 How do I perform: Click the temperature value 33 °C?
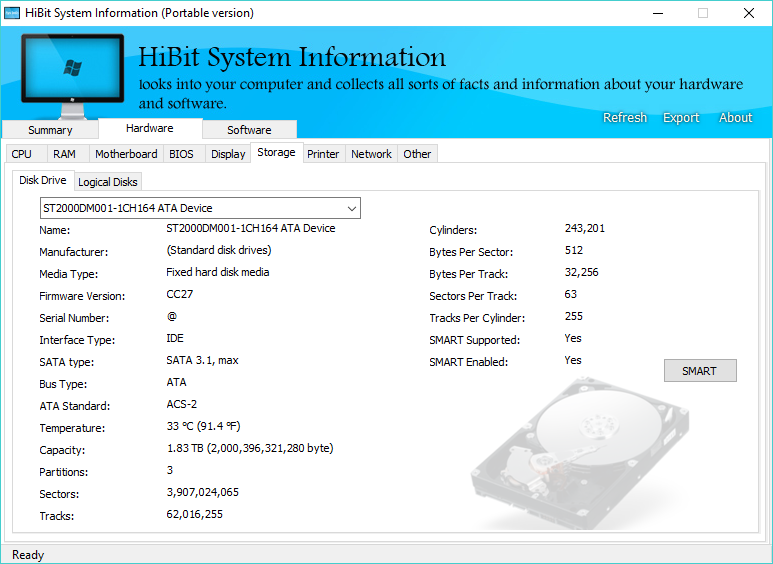point(204,426)
